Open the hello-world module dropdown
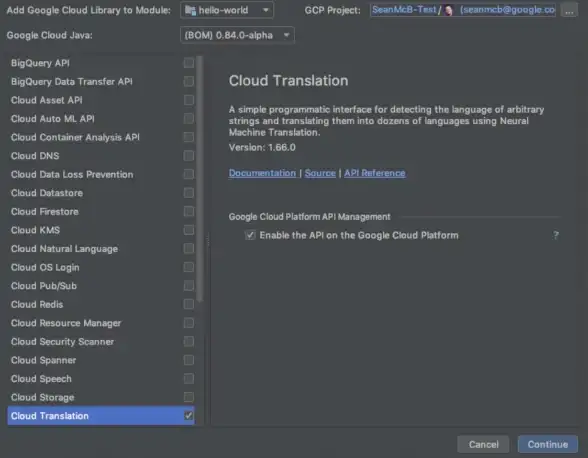Viewport: 588px width, 458px height. coord(226,10)
